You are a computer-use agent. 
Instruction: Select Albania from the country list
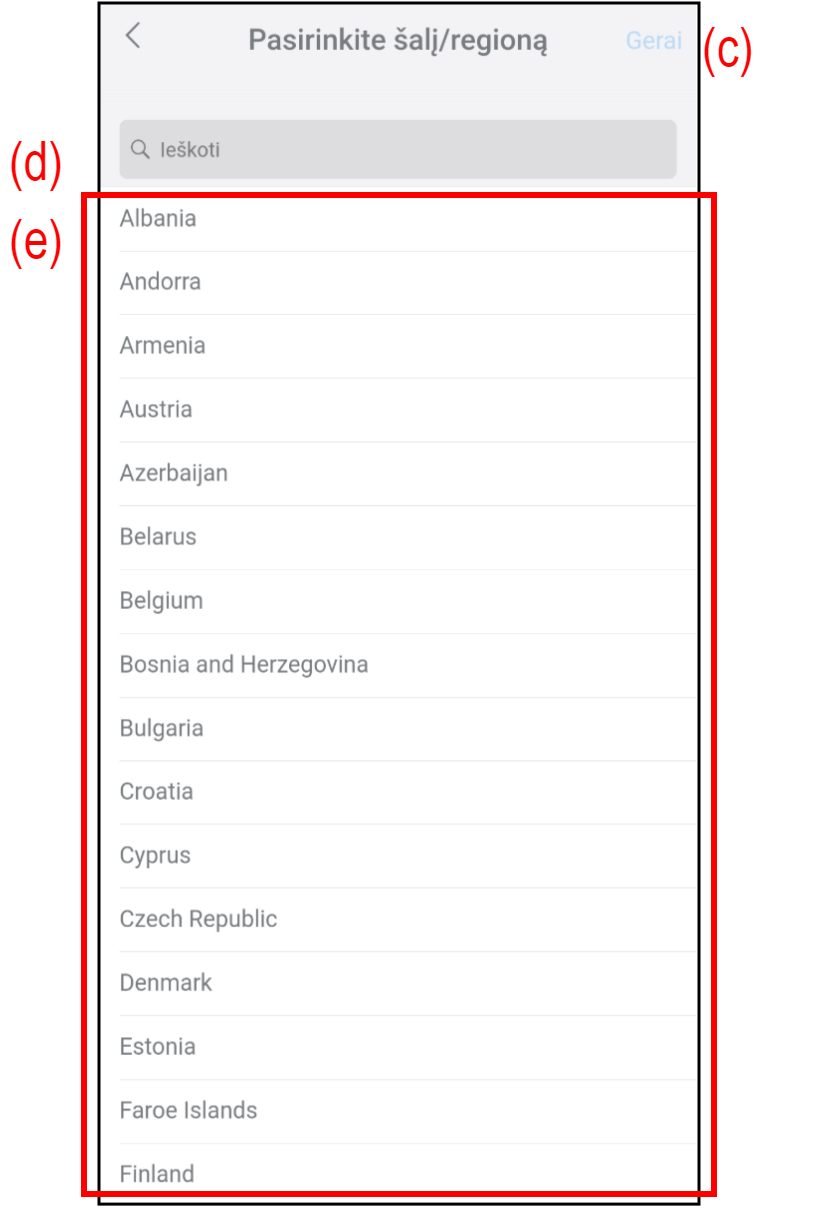(x=158, y=218)
